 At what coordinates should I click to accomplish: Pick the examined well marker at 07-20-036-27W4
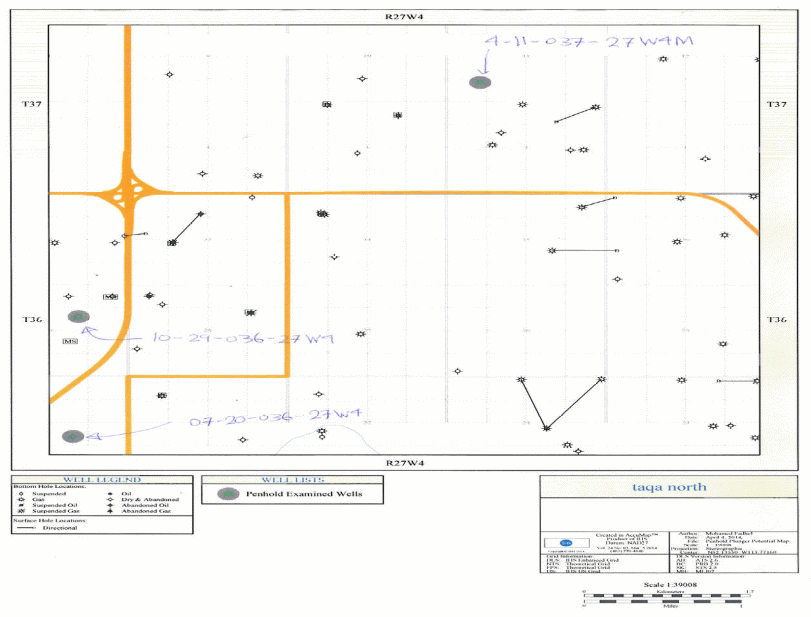coord(72,437)
